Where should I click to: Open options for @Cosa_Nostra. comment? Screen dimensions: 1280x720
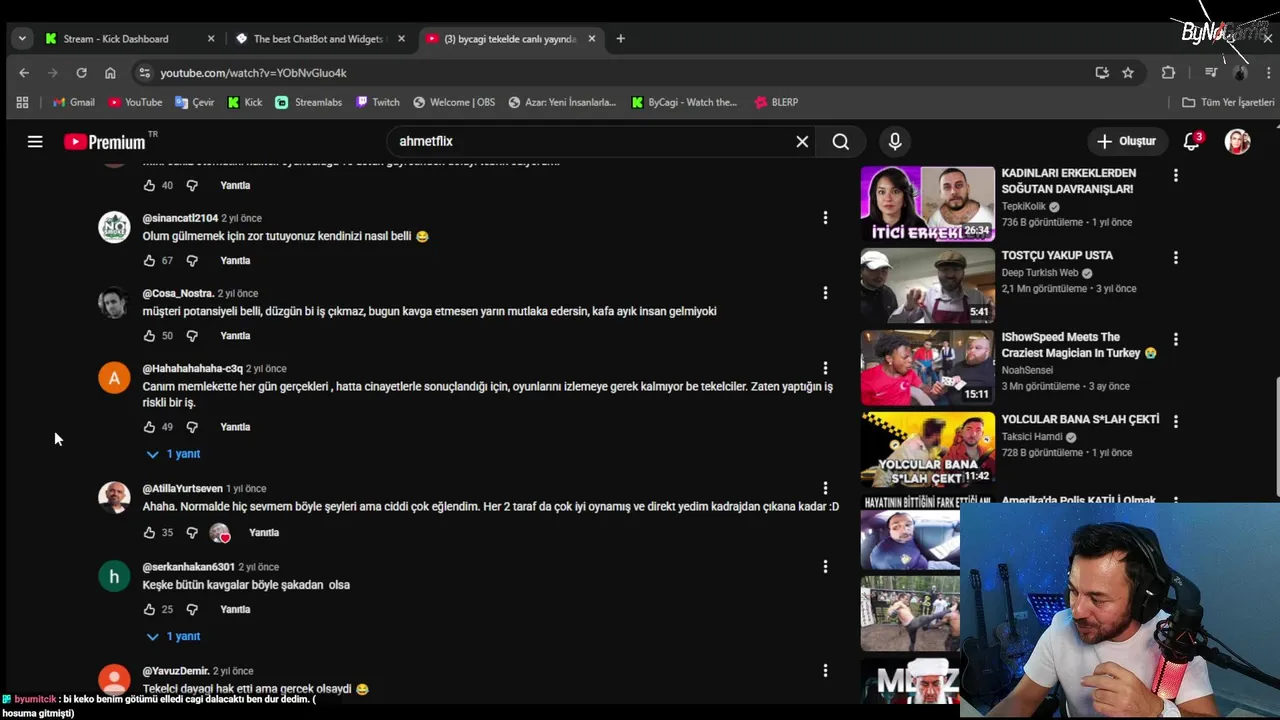[825, 293]
